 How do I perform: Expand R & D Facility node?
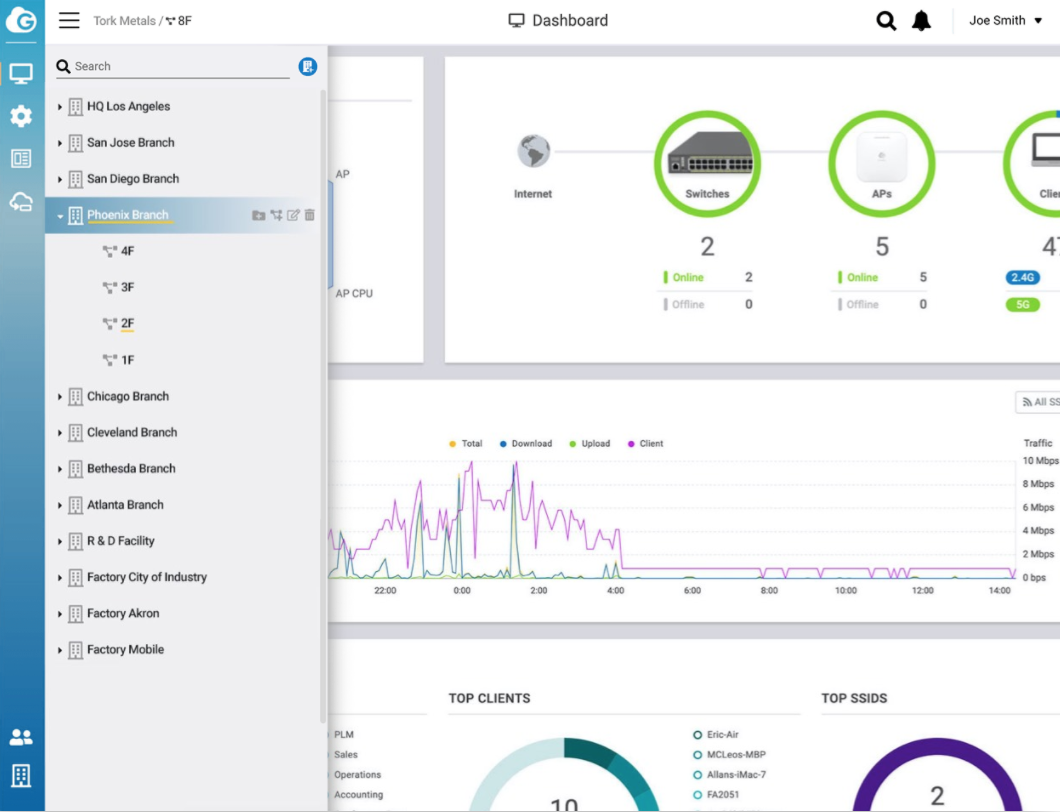(x=59, y=542)
